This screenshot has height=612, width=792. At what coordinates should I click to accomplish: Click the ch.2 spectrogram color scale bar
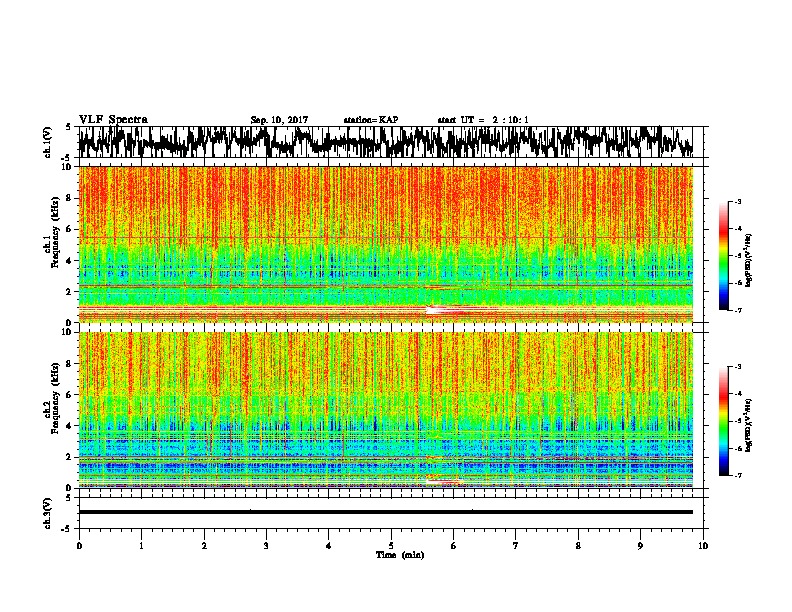click(x=724, y=421)
